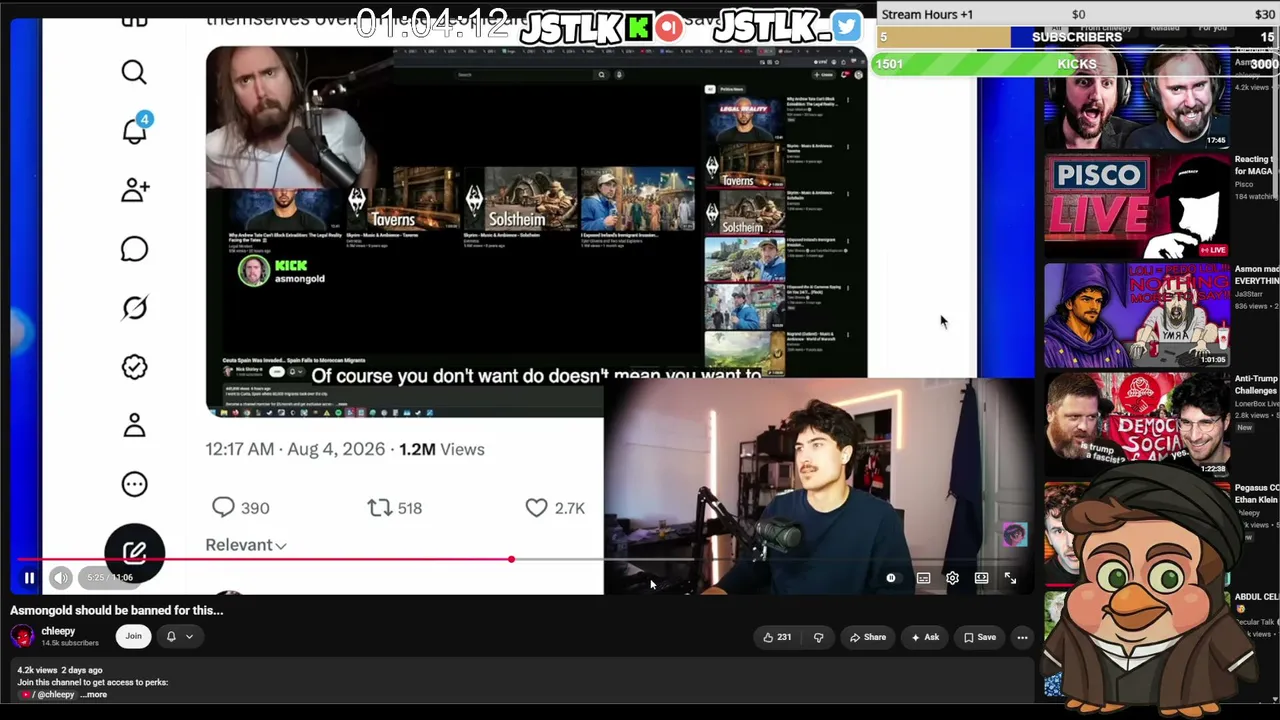
Task: Switch the player to theater mode
Action: tap(981, 578)
